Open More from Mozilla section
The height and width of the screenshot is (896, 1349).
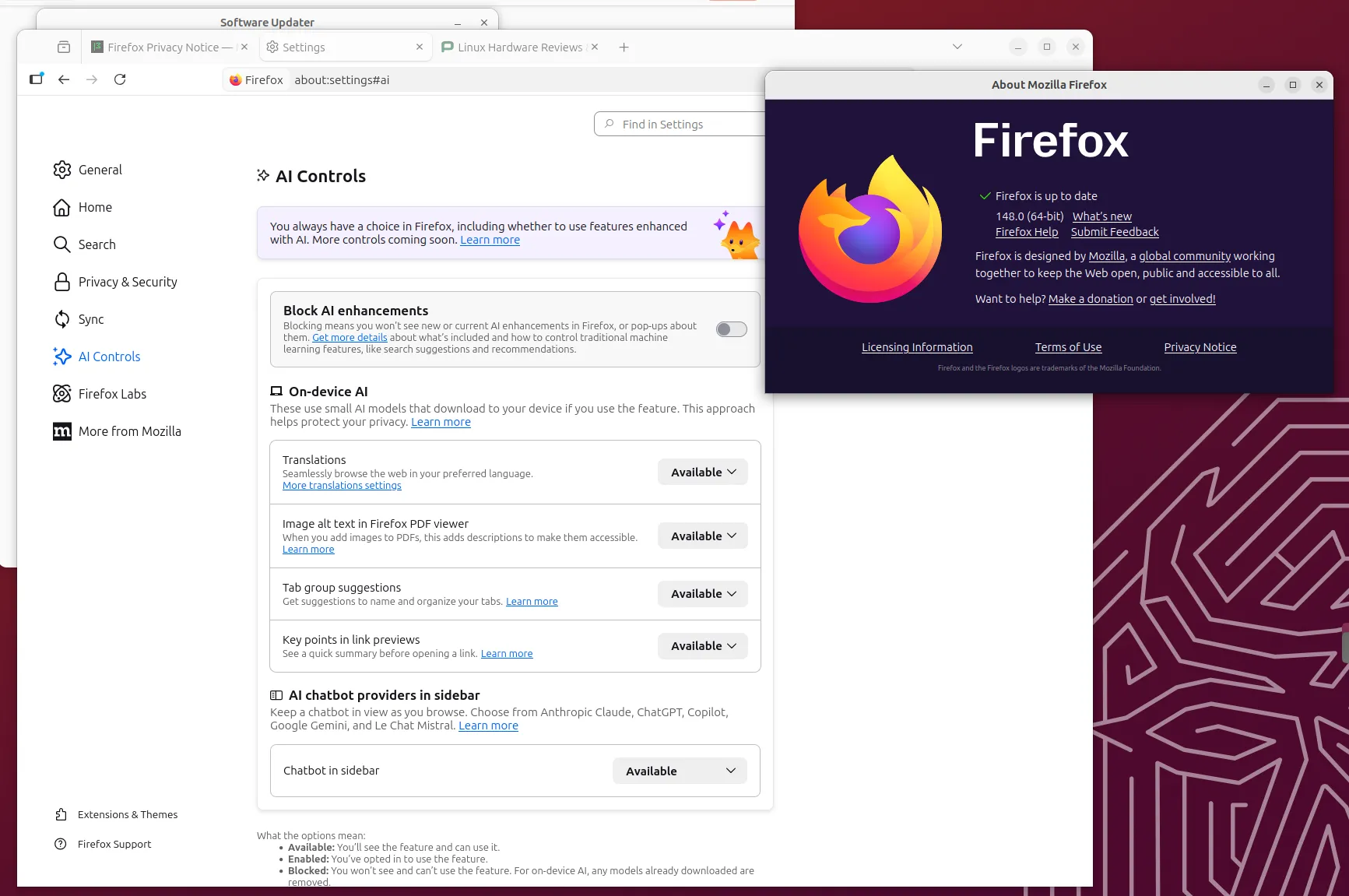coord(129,431)
